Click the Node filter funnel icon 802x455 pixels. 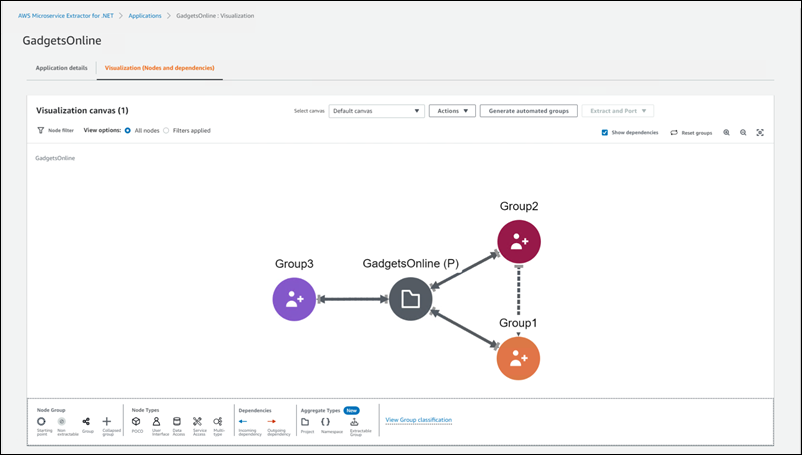point(40,130)
